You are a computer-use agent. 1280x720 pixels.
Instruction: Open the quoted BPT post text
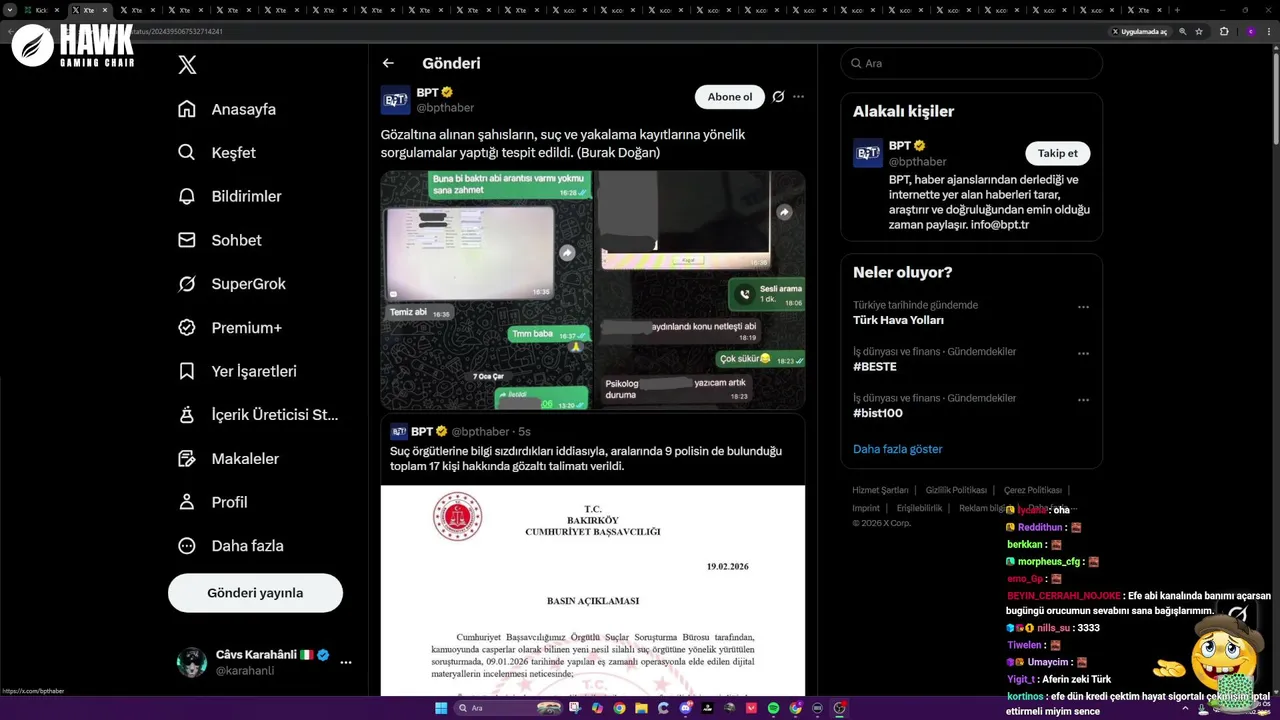586,459
